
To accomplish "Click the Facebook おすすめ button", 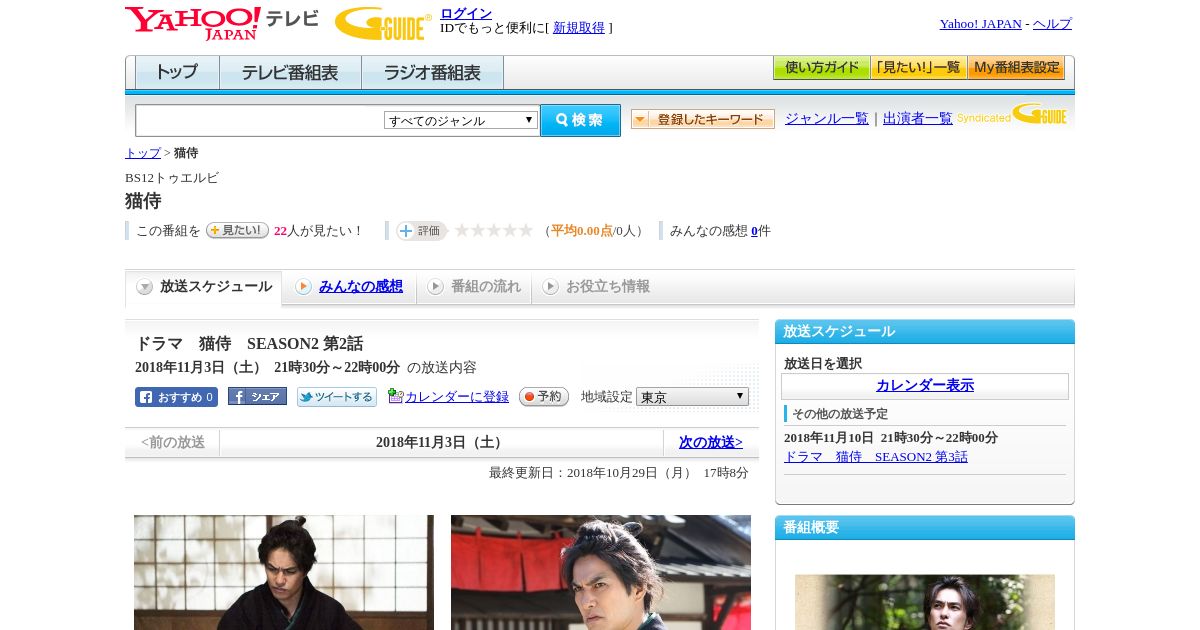I will [x=176, y=397].
